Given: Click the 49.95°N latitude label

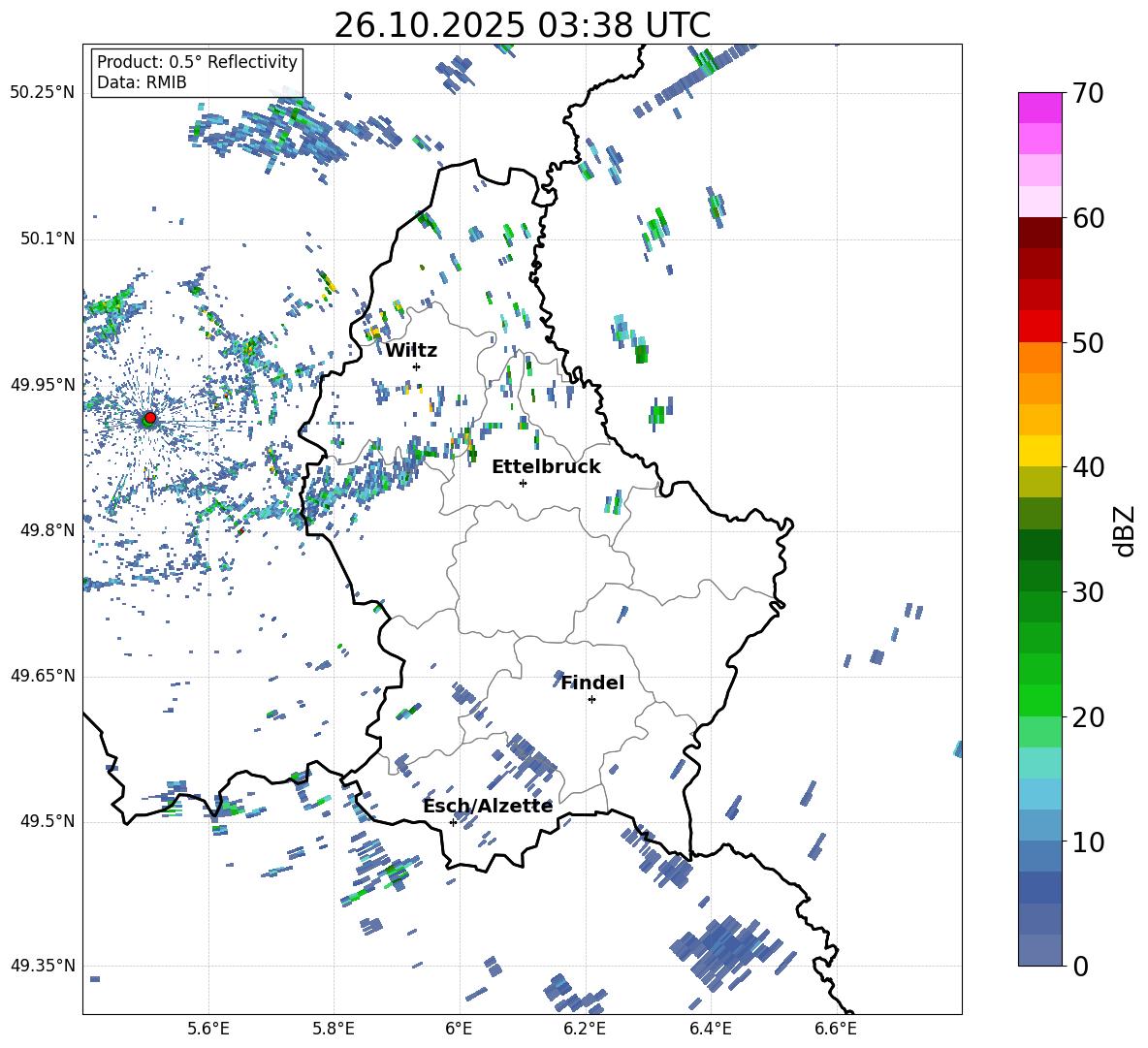Looking at the screenshot, I should click(43, 384).
